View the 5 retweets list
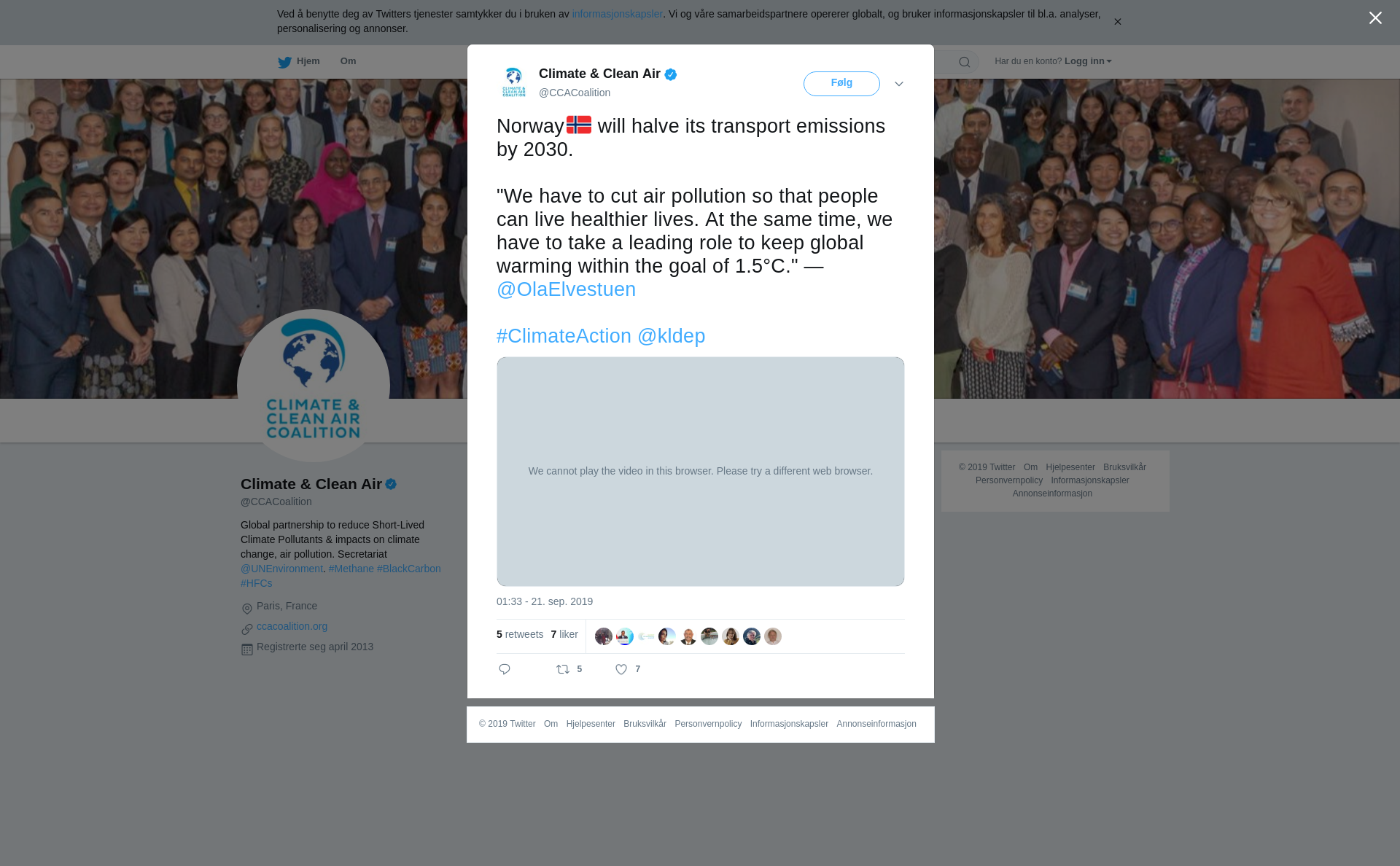1400x866 pixels. pyautogui.click(x=520, y=634)
